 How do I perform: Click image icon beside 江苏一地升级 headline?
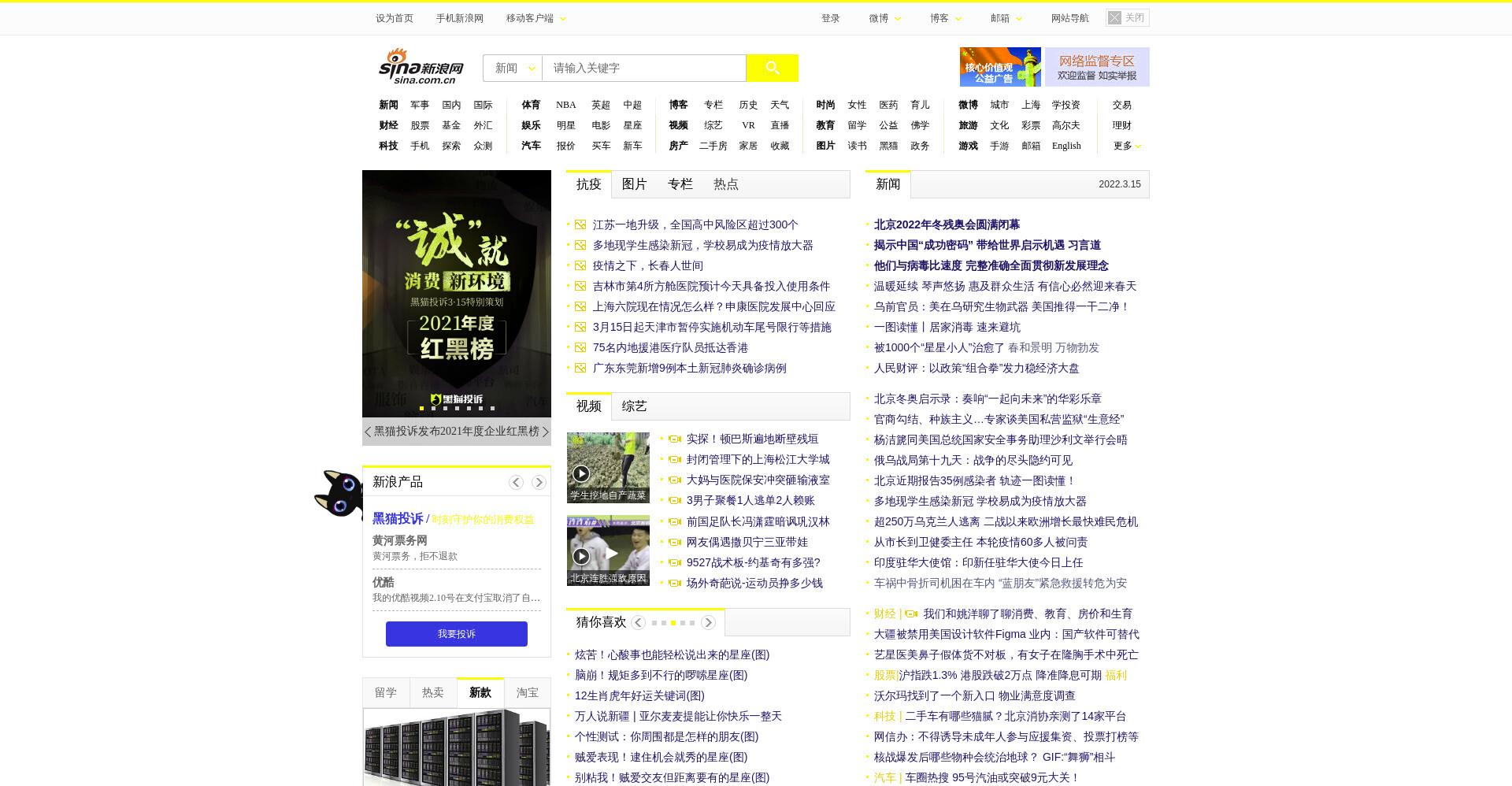pos(580,224)
